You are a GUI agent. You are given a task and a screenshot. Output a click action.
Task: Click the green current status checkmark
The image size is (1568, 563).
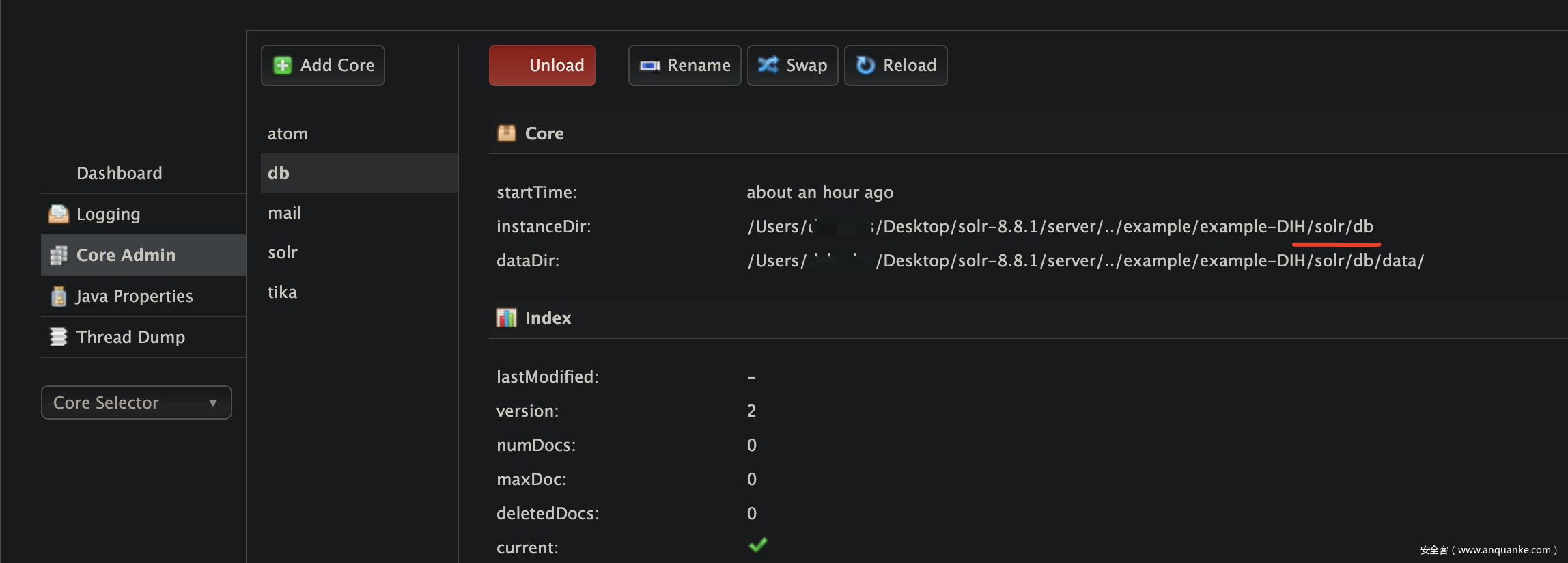click(757, 545)
